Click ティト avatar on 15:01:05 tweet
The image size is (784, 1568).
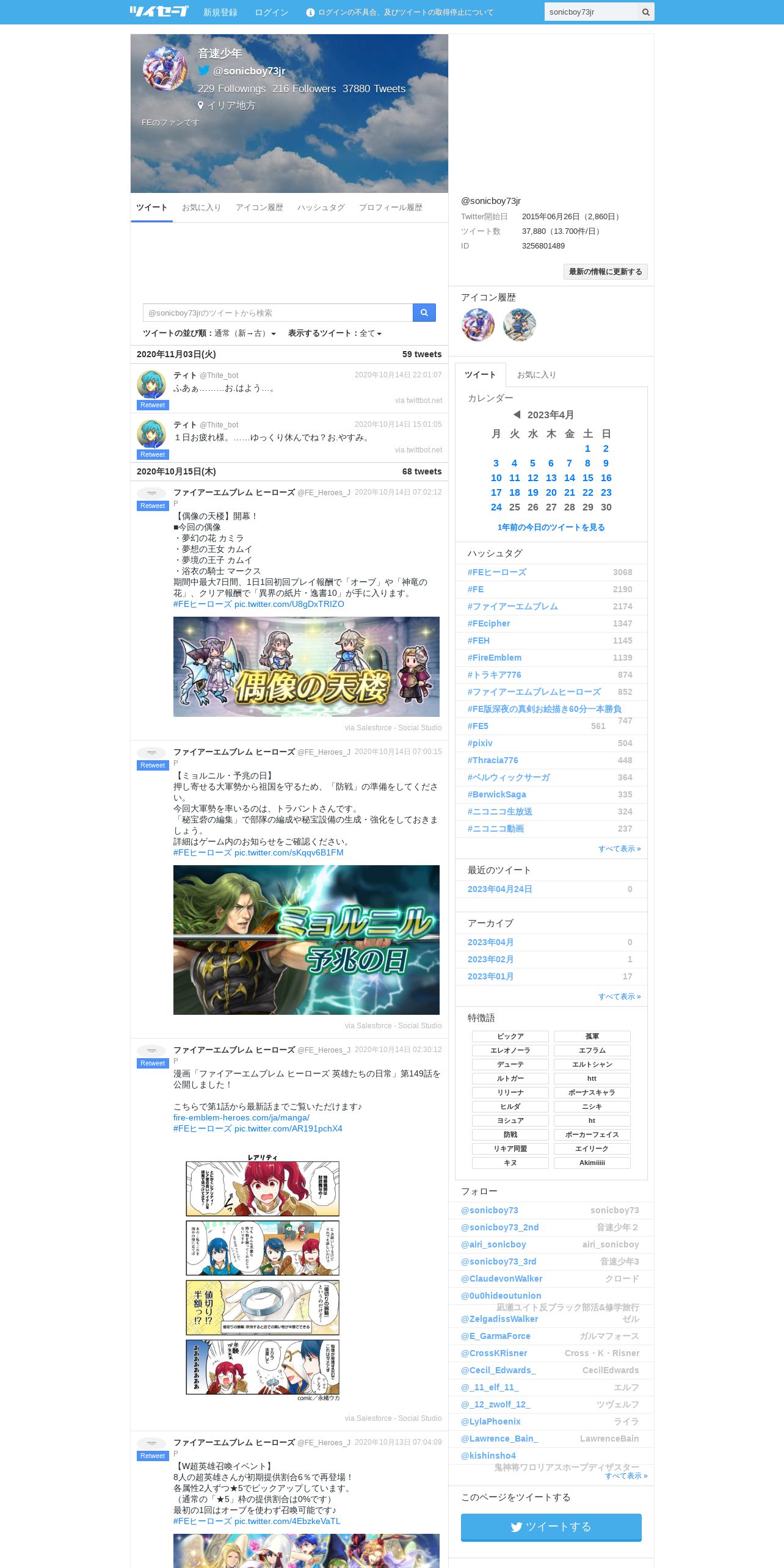(151, 434)
